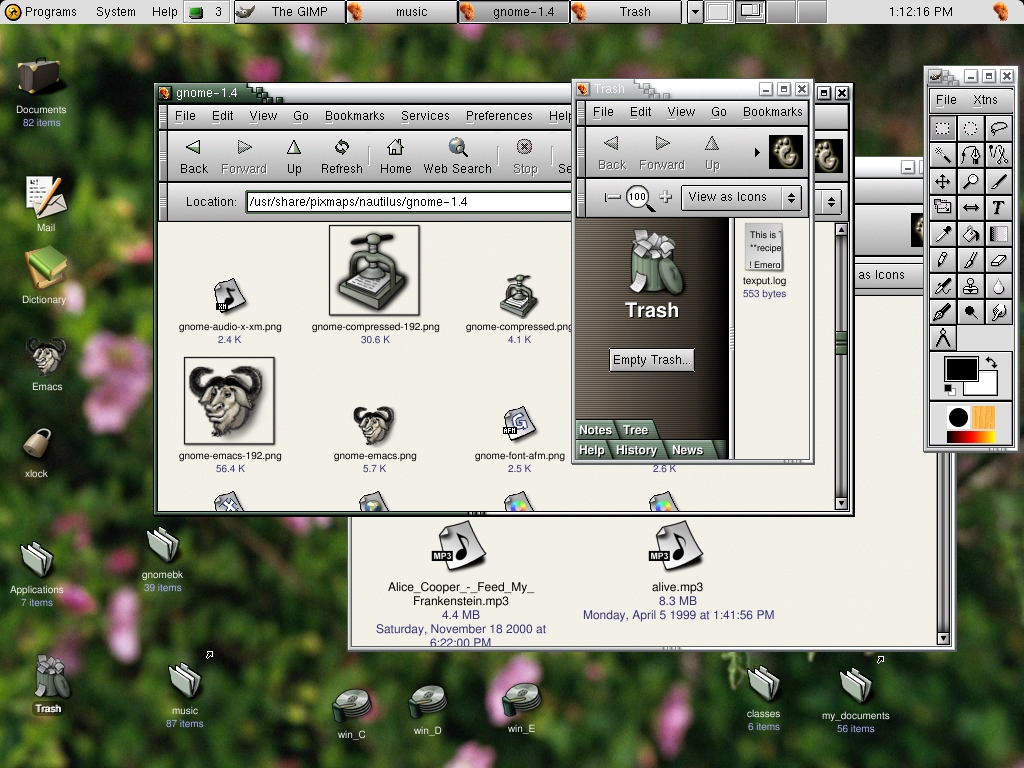Screen dimensions: 1024x768
Task: Select the Rectangular selection tool in GIMP
Action: click(x=942, y=129)
